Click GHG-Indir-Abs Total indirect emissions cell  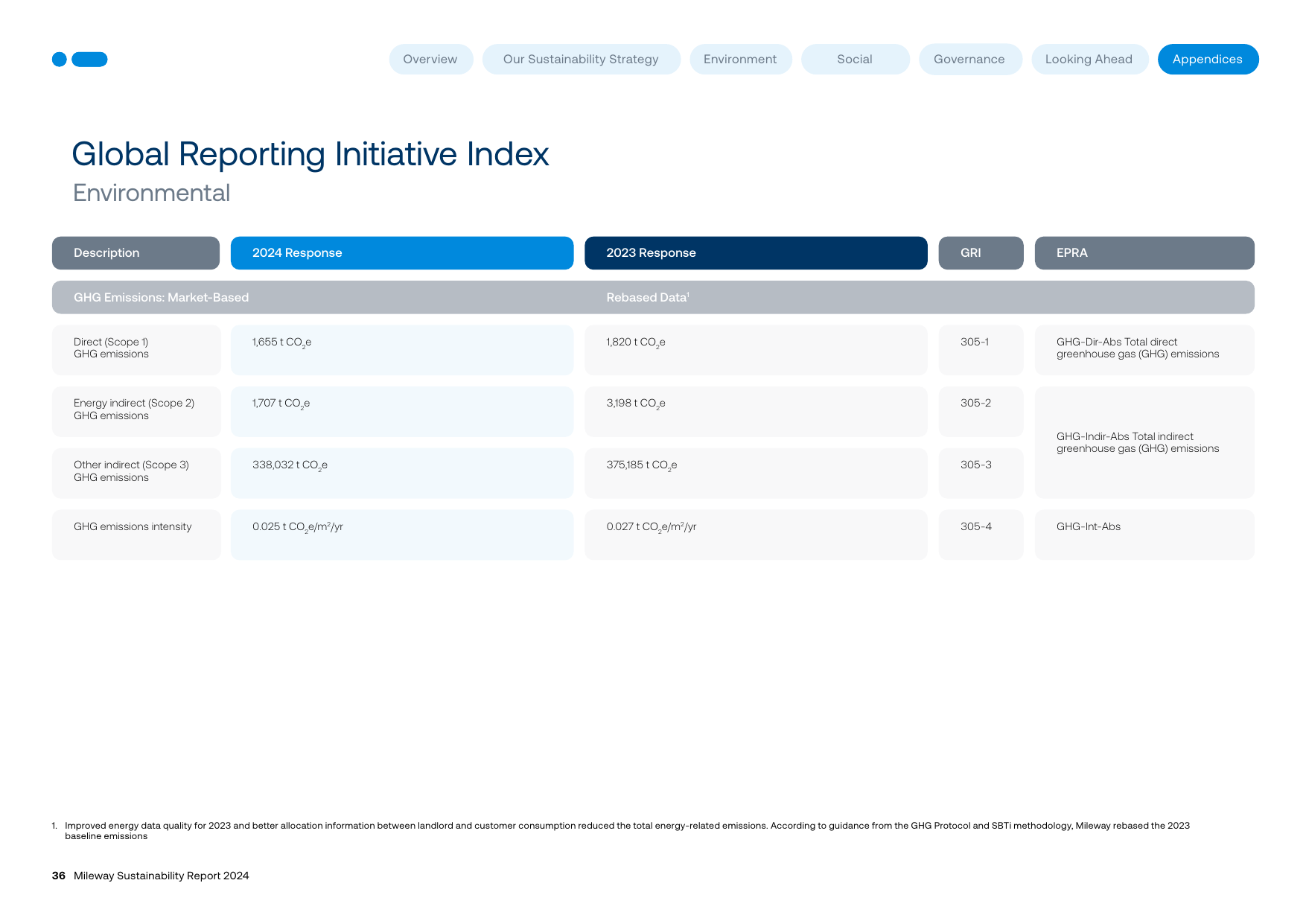tap(1144, 442)
